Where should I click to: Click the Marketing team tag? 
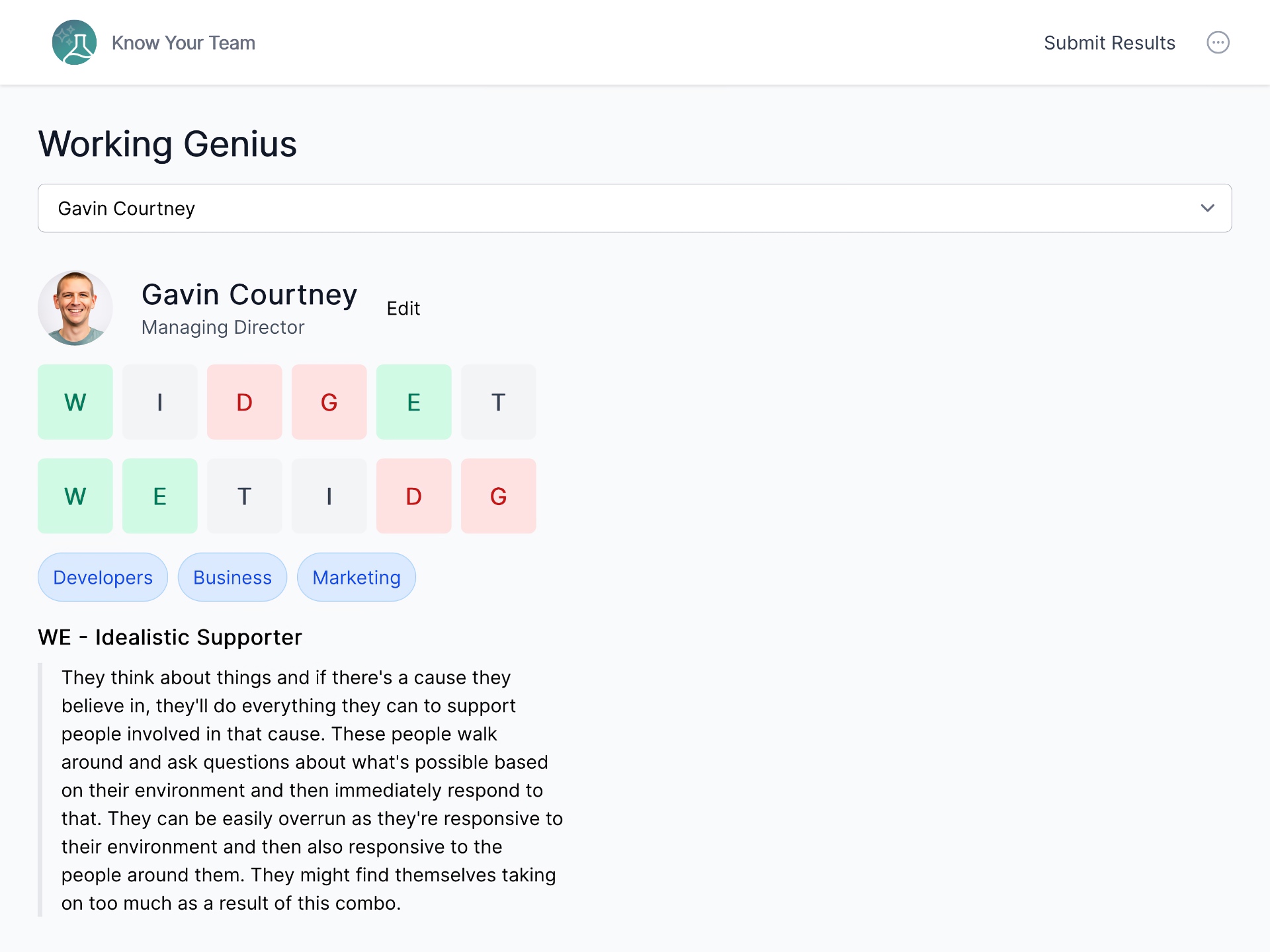(x=357, y=577)
